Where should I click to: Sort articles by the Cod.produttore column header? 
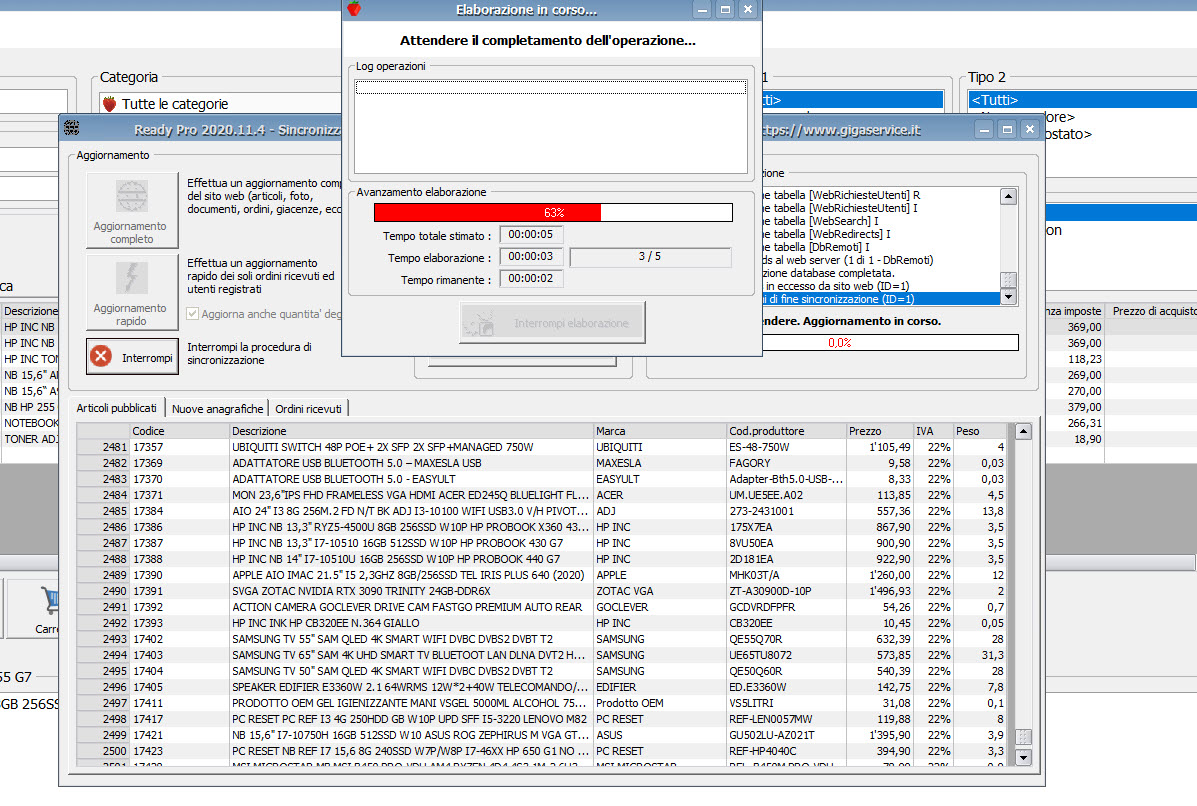coord(786,431)
